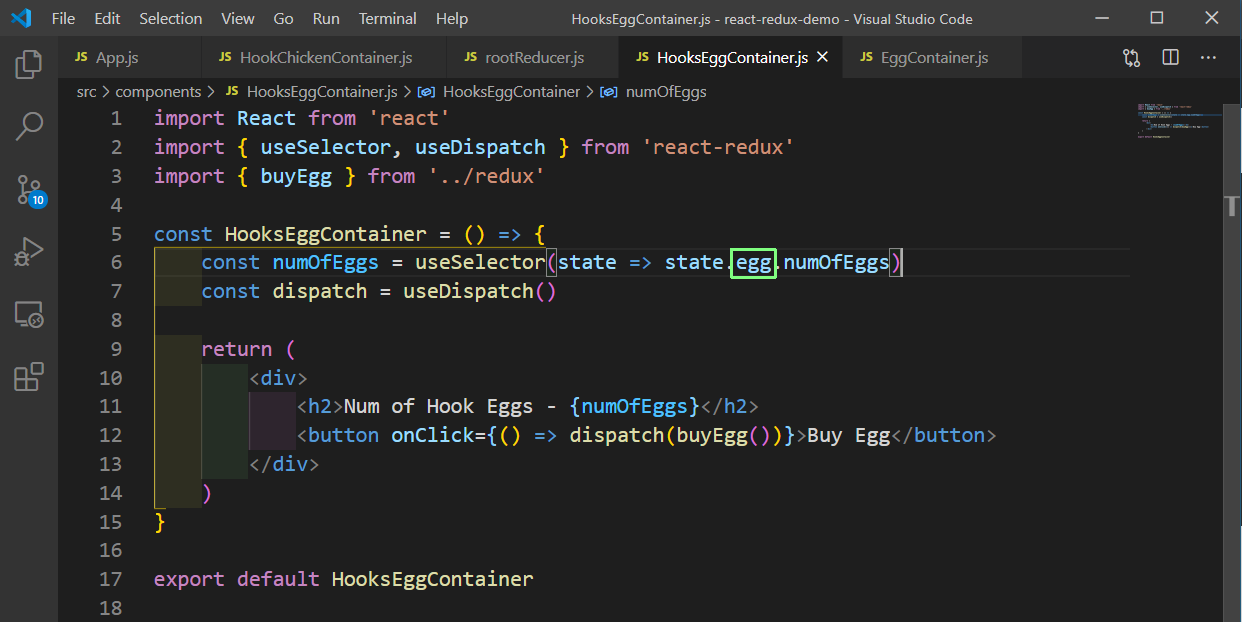Click line number 5 in gutter

tap(116, 234)
